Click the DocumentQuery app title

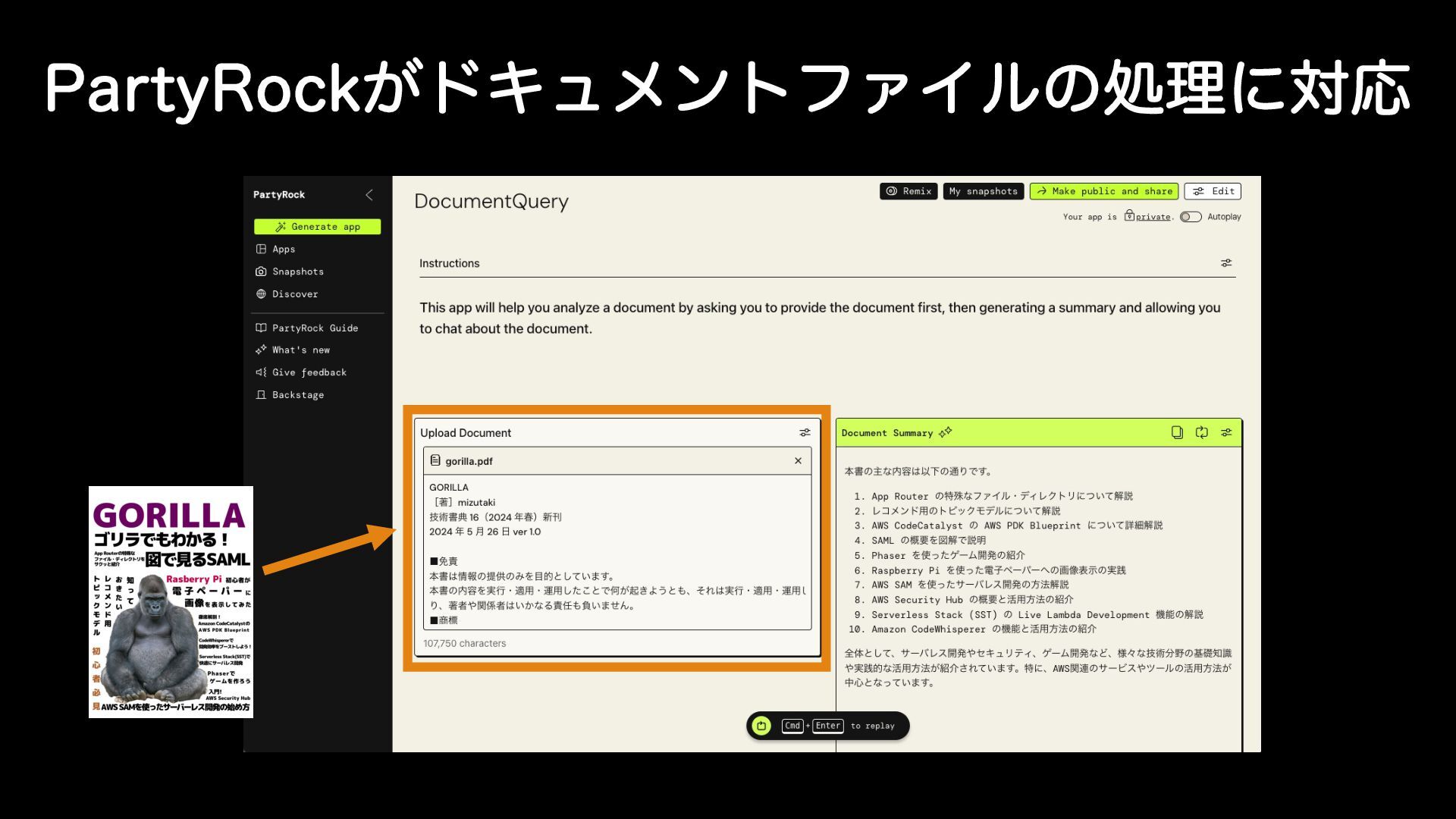point(491,202)
